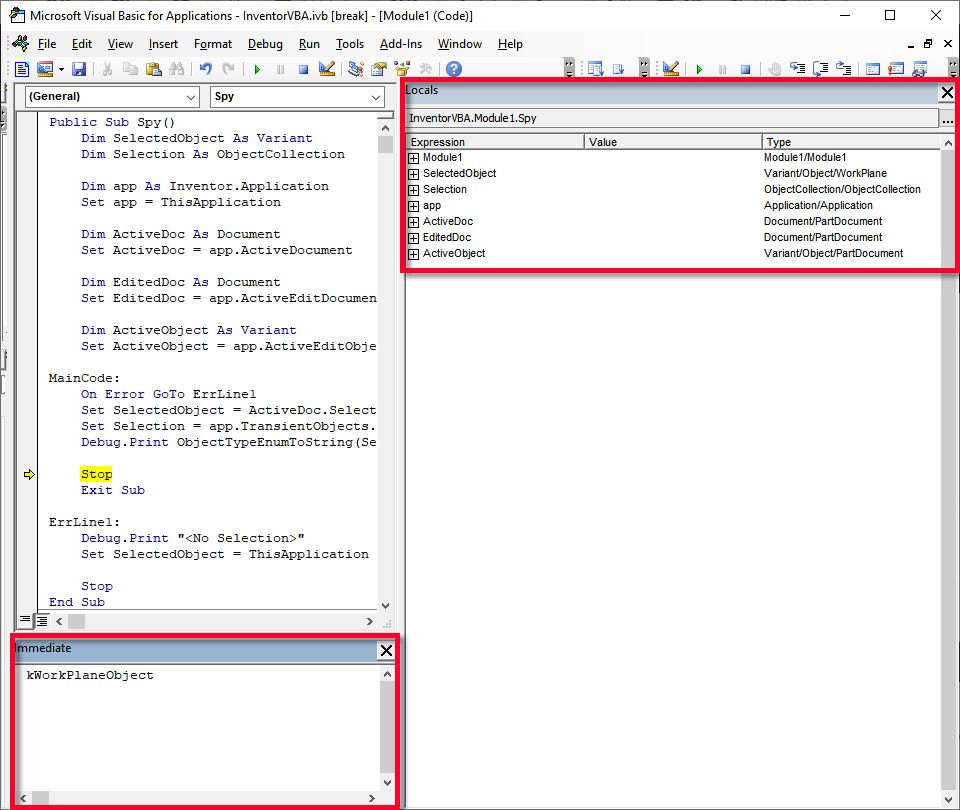Screen dimensions: 960x810
Task: Open the Add-Ins menu
Action: click(400, 44)
